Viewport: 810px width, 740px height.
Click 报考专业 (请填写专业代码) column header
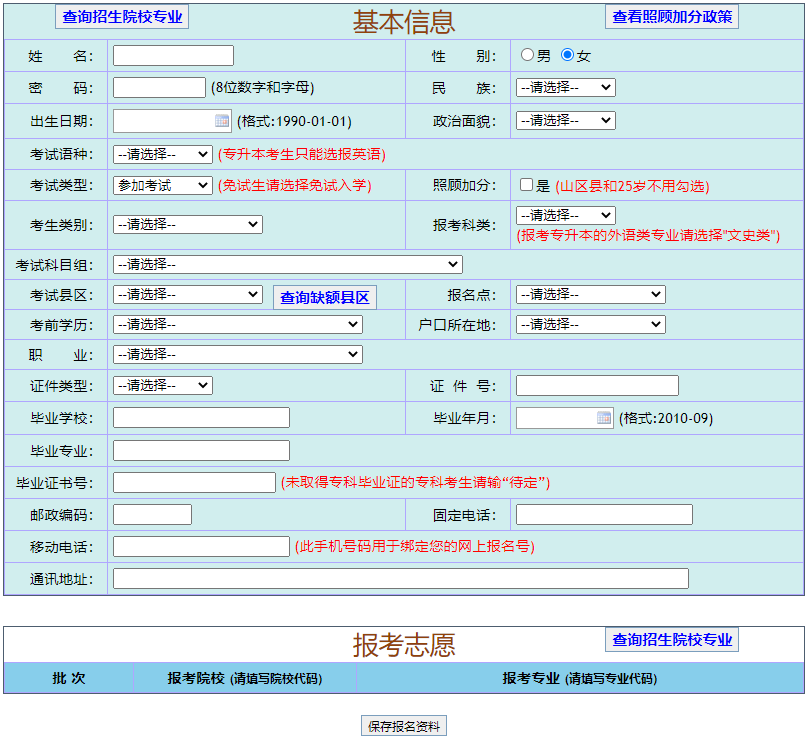click(580, 678)
